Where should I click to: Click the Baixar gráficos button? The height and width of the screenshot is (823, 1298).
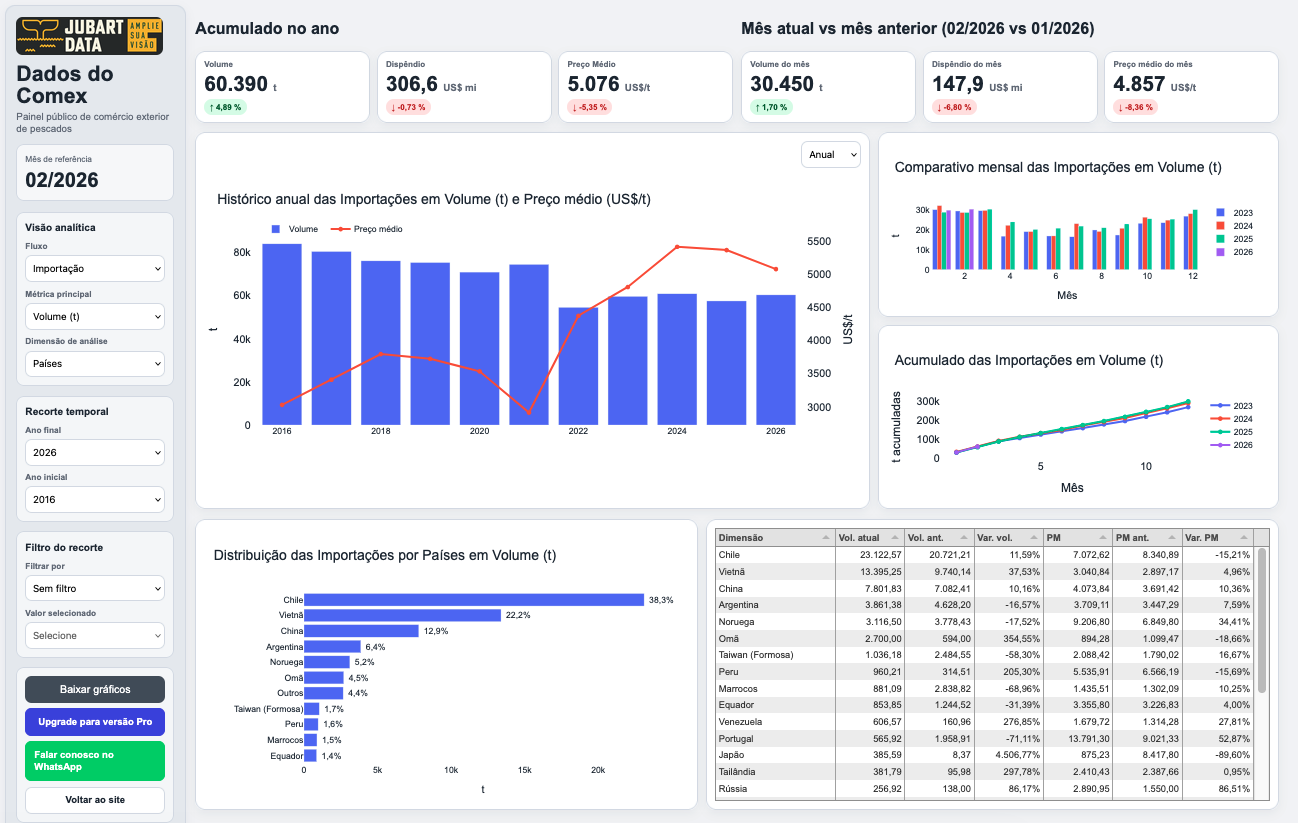[x=95, y=689]
